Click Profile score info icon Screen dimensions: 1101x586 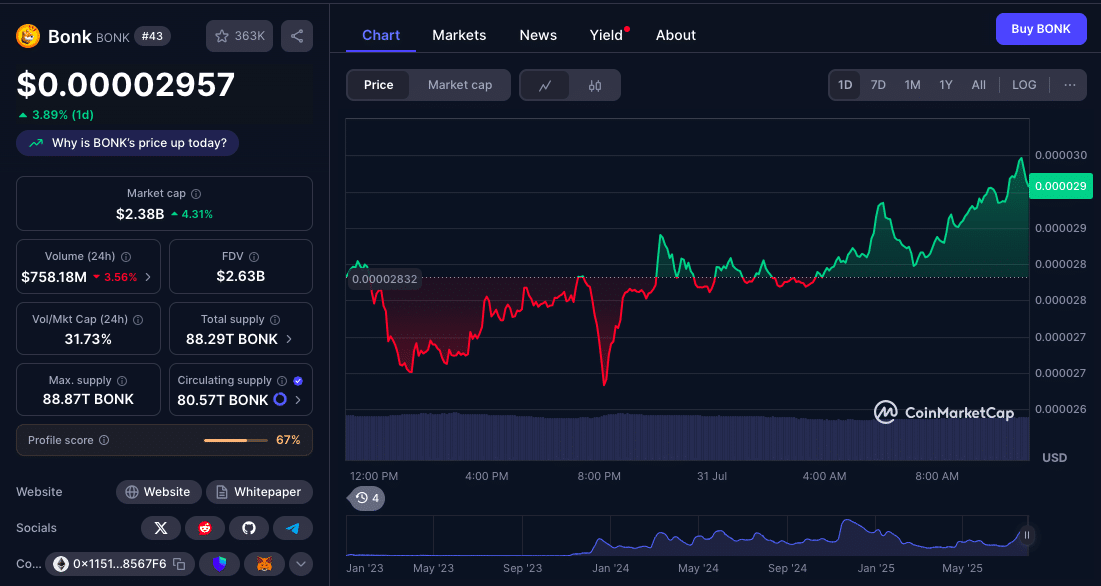(x=104, y=440)
